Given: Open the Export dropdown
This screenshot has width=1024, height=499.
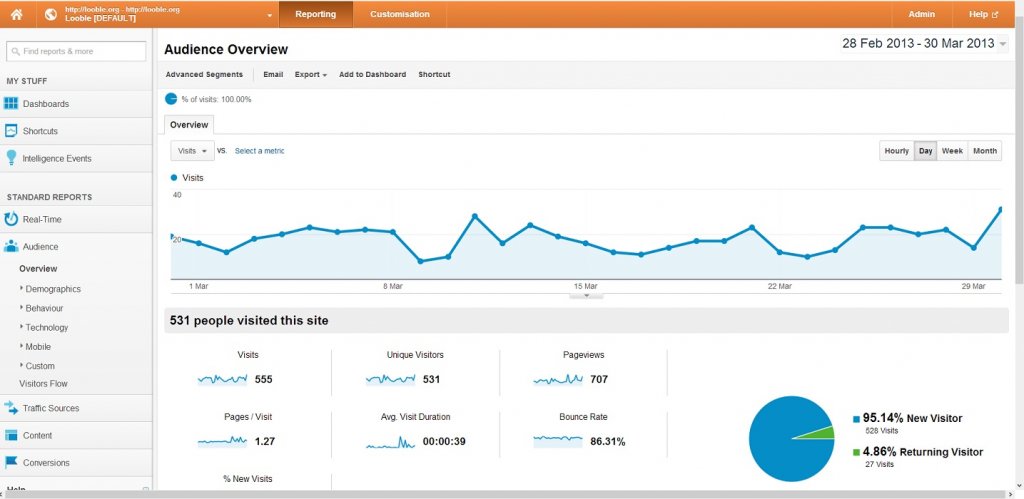Looking at the screenshot, I should (x=311, y=74).
